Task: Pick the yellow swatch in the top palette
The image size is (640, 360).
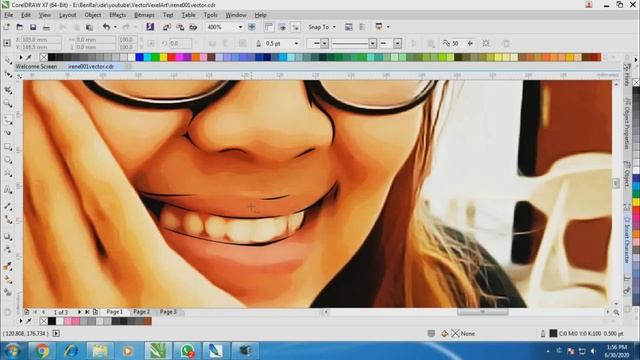Action: coord(164,57)
